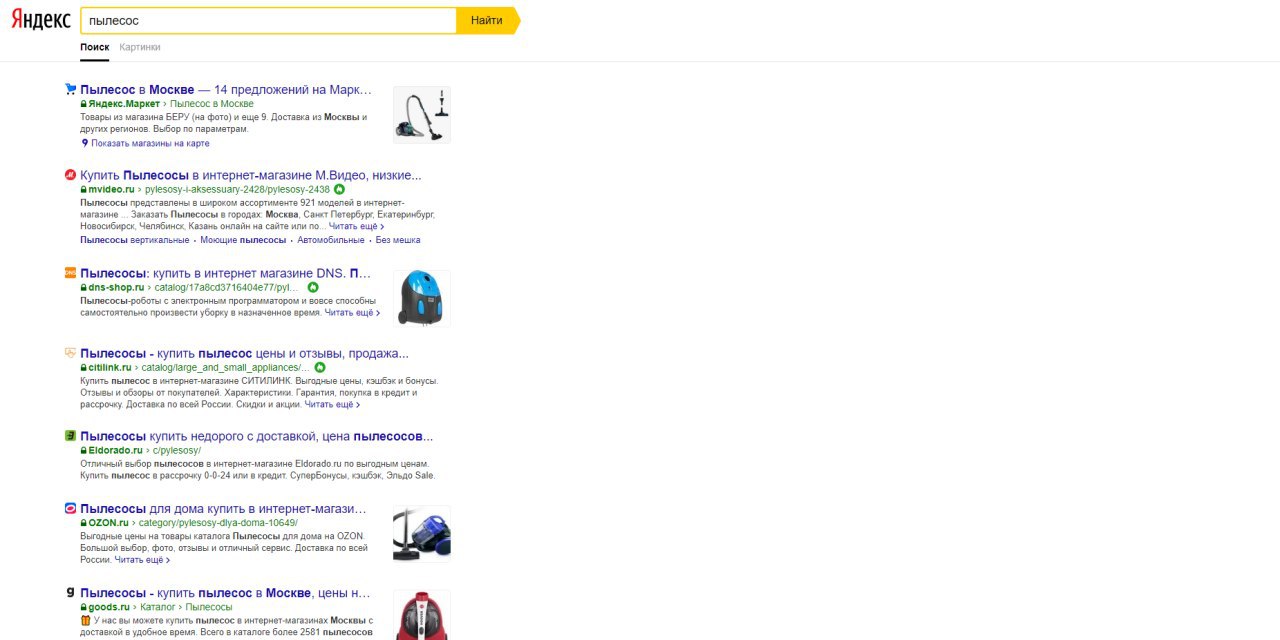The height and width of the screenshot is (640, 1280).
Task: Click the search field containing пылесос
Action: click(x=269, y=20)
